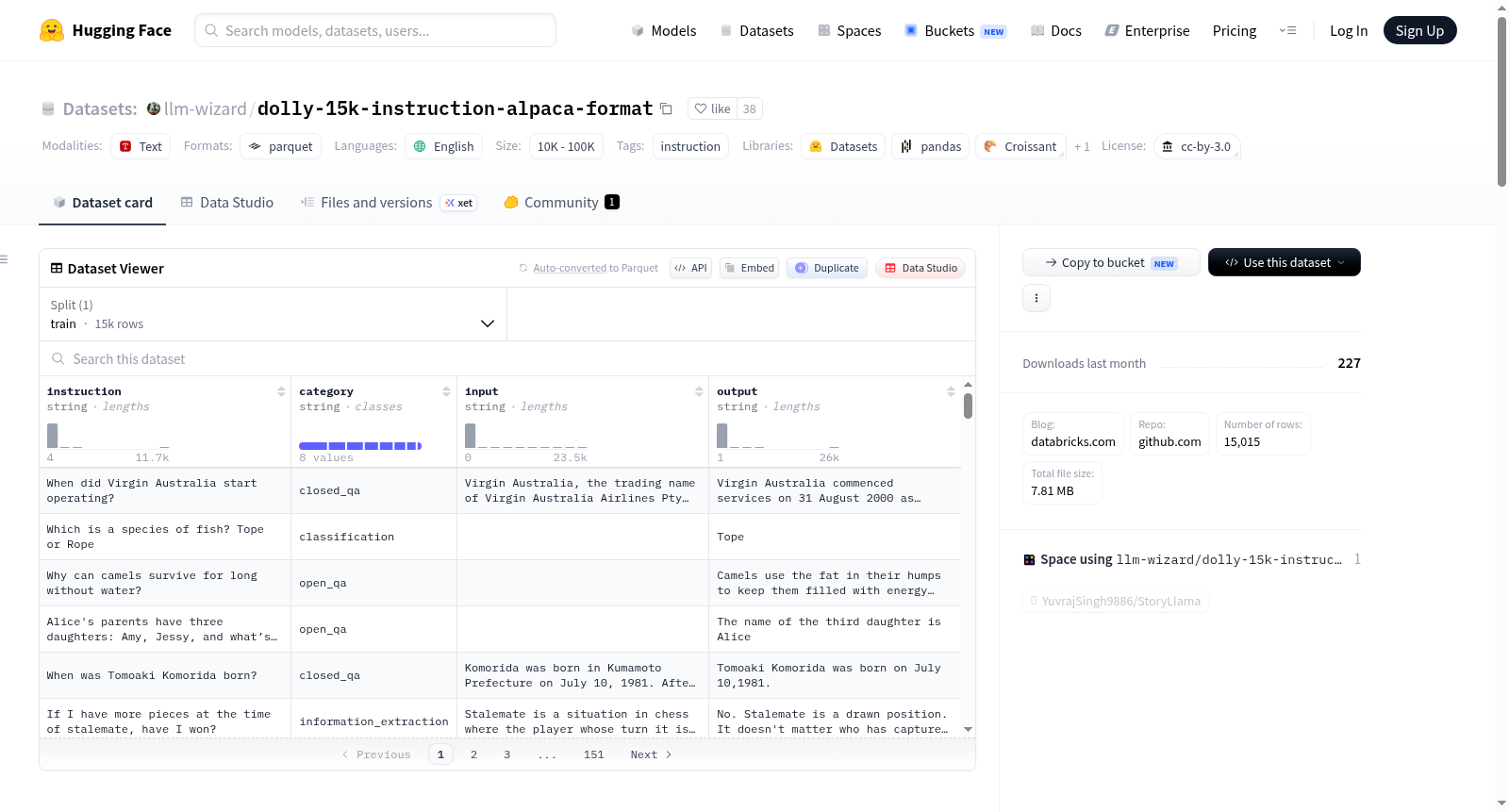Open Docs in top navigation
The width and height of the screenshot is (1509, 812).
point(1056,30)
